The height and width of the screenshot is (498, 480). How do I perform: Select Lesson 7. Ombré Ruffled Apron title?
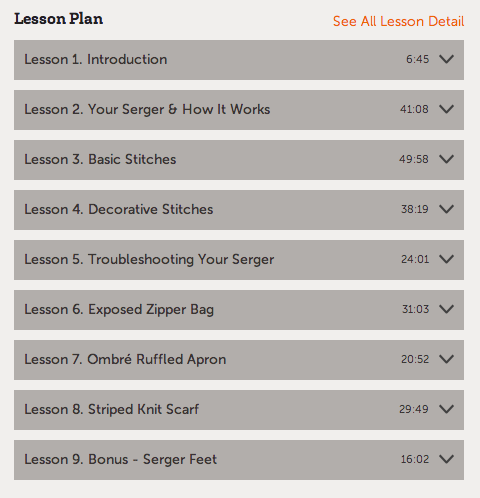click(125, 359)
